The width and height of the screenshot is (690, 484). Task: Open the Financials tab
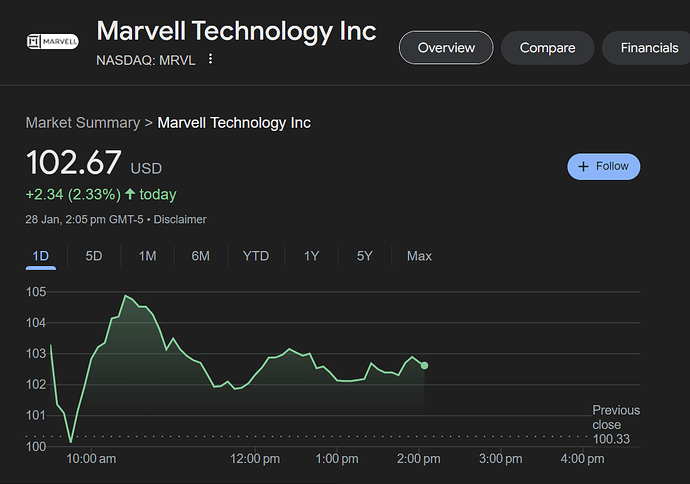pos(649,47)
